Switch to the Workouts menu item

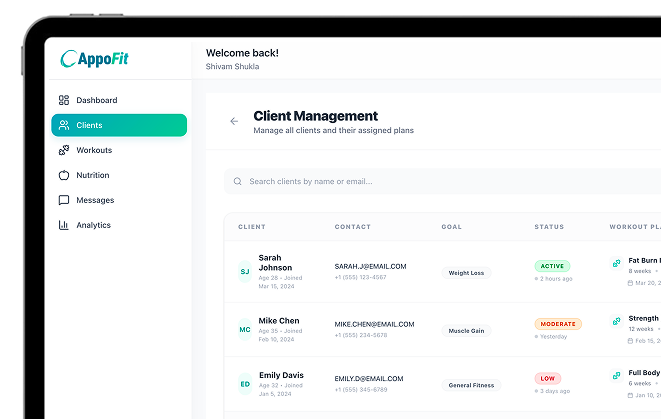(94, 150)
